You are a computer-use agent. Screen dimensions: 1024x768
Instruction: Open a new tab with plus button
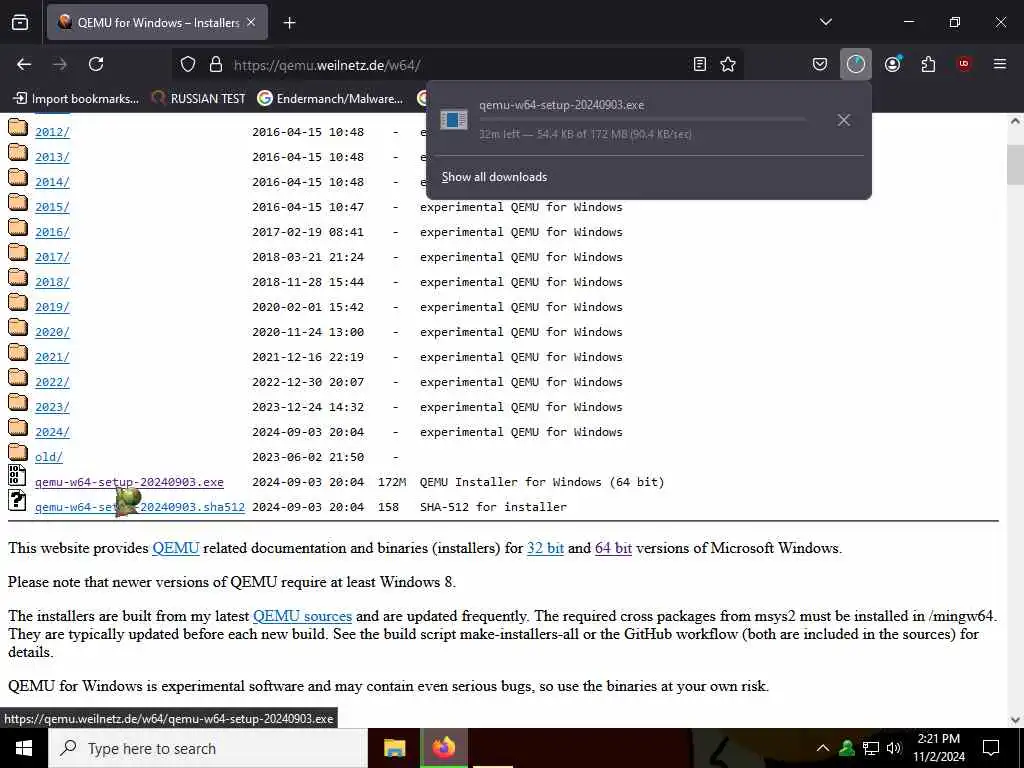(289, 23)
